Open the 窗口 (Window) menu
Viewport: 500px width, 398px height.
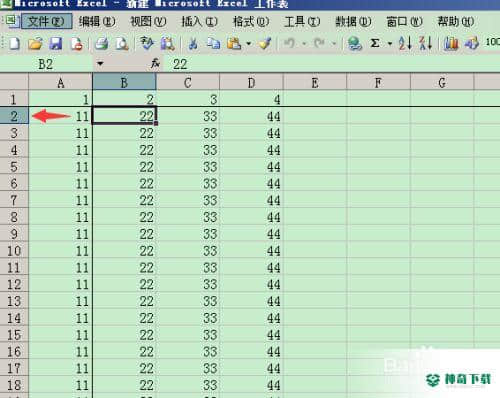pos(404,21)
